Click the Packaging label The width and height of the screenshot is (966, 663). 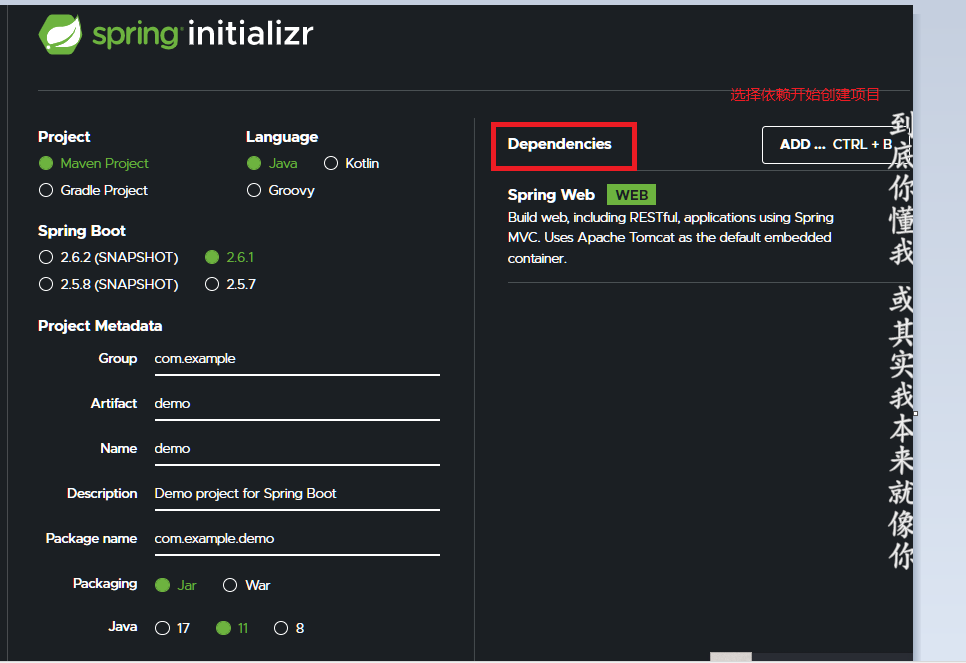click(x=105, y=584)
